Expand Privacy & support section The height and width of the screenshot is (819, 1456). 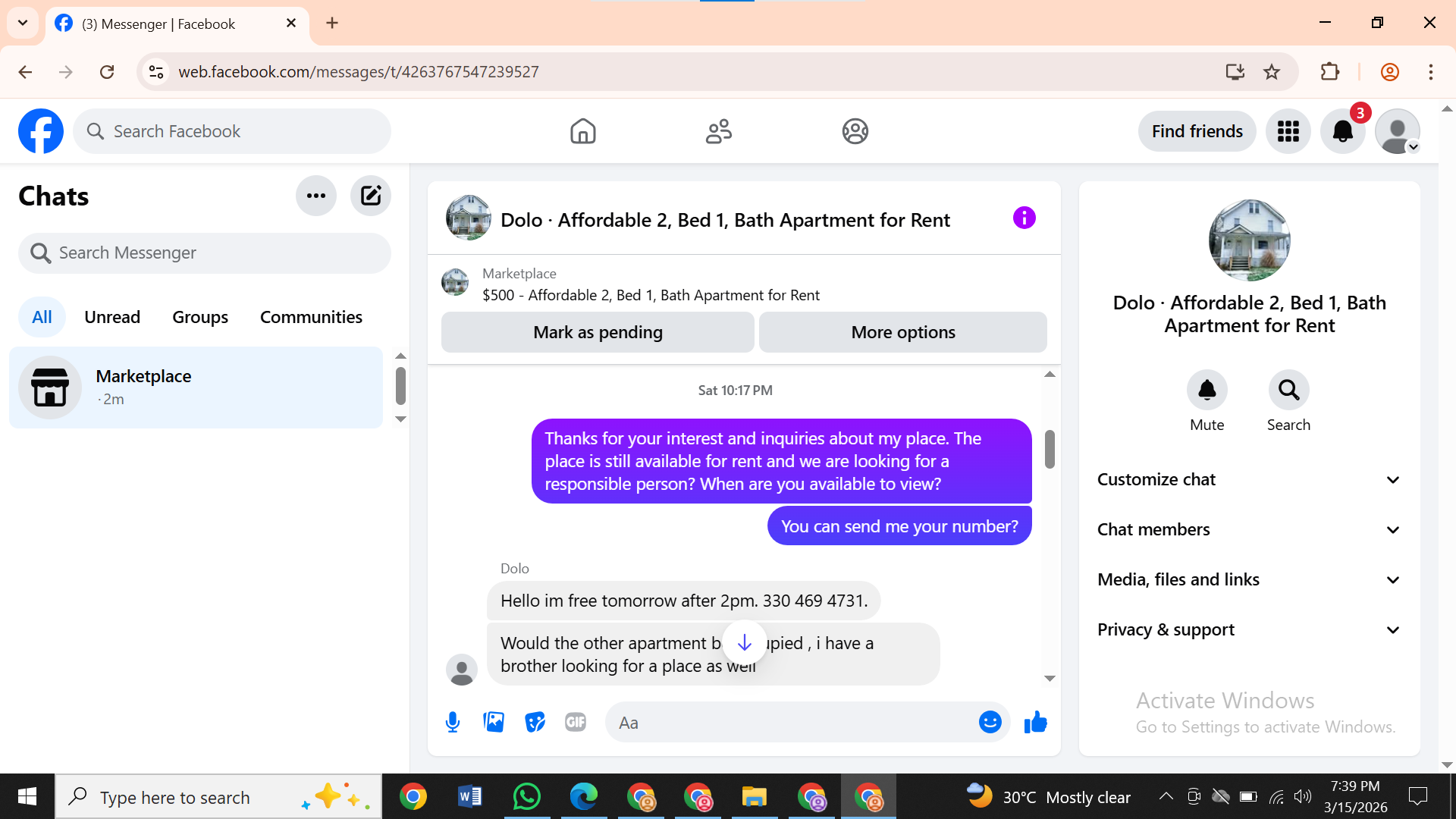tap(1249, 629)
